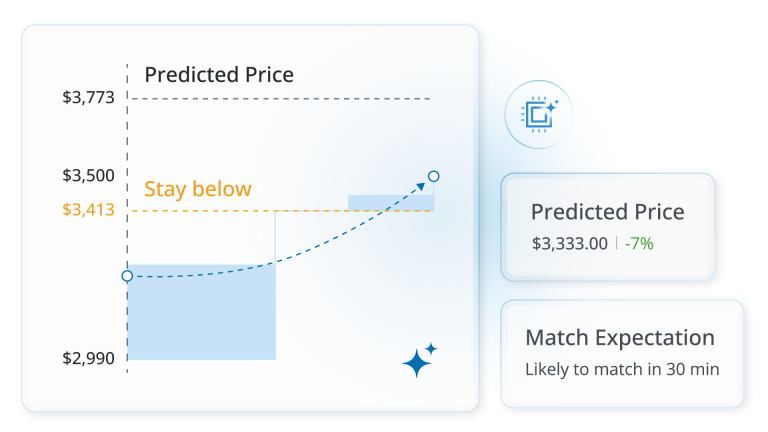
Task: Click the curve's starting point circle
Action: pyautogui.click(x=127, y=276)
